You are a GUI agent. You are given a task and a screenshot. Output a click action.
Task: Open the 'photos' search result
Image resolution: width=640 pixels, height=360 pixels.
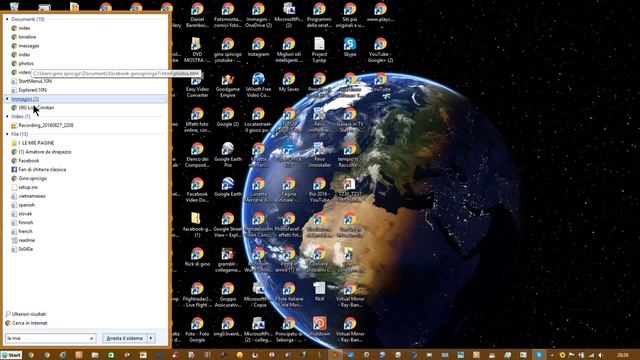tap(26, 63)
